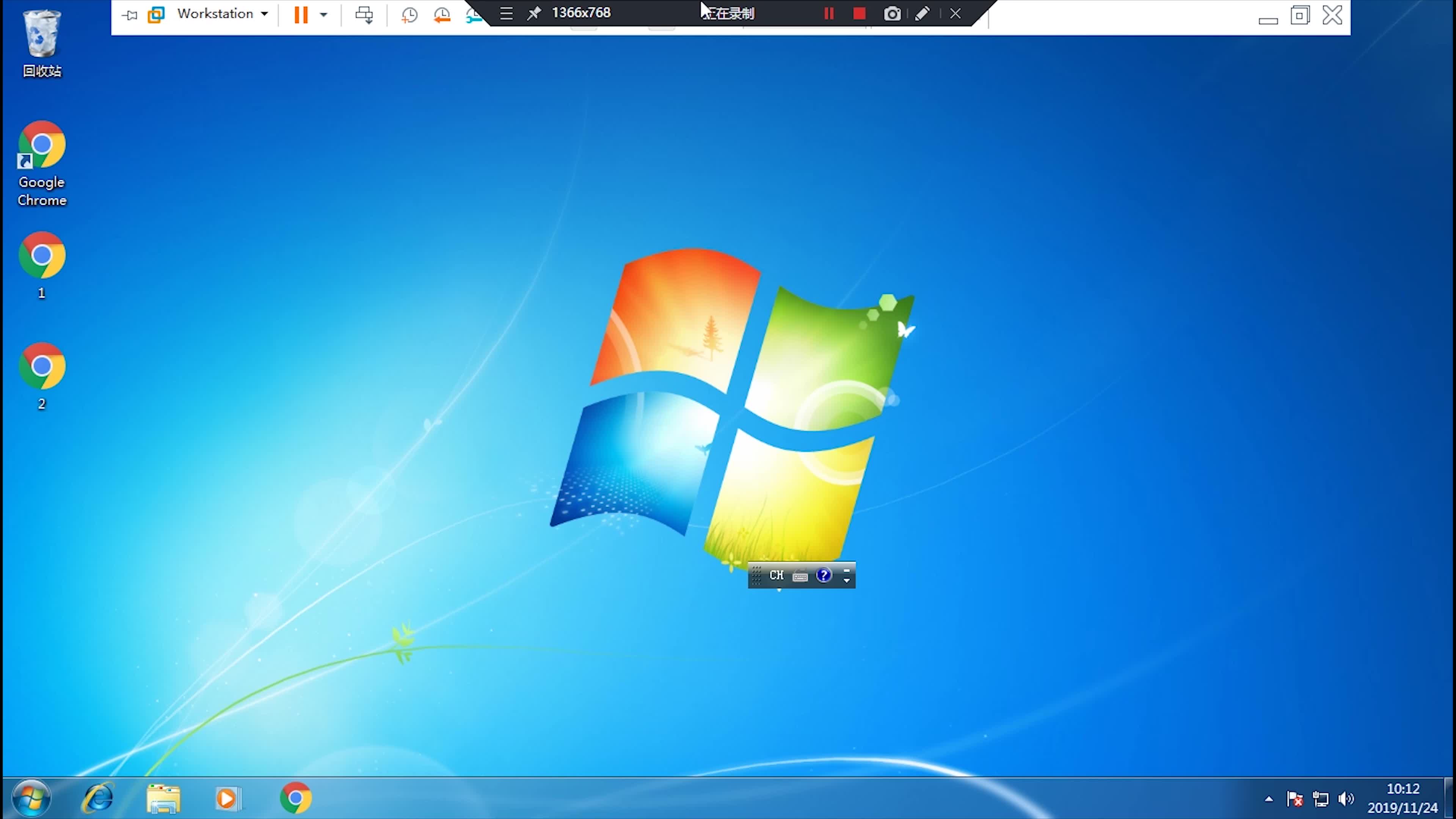Image resolution: width=1456 pixels, height=819 pixels.
Task: Take a screenshot with the camera icon
Action: pos(892,14)
